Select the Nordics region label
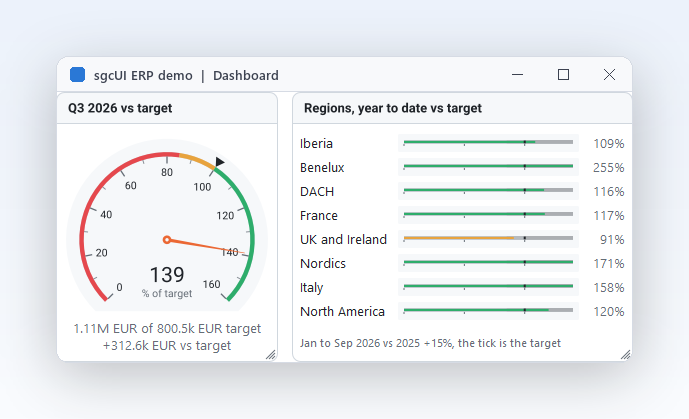The height and width of the screenshot is (419, 689). [x=323, y=264]
